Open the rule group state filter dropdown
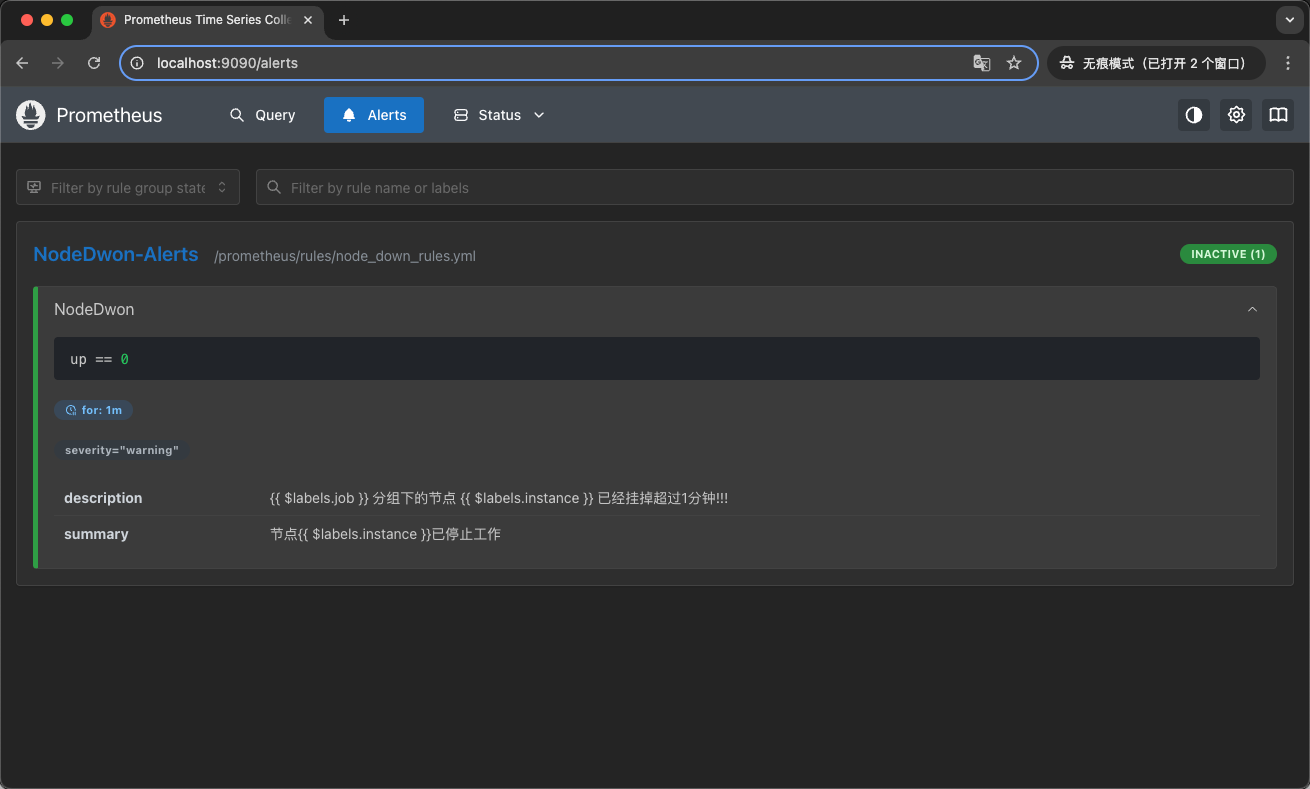1310x789 pixels. [127, 187]
